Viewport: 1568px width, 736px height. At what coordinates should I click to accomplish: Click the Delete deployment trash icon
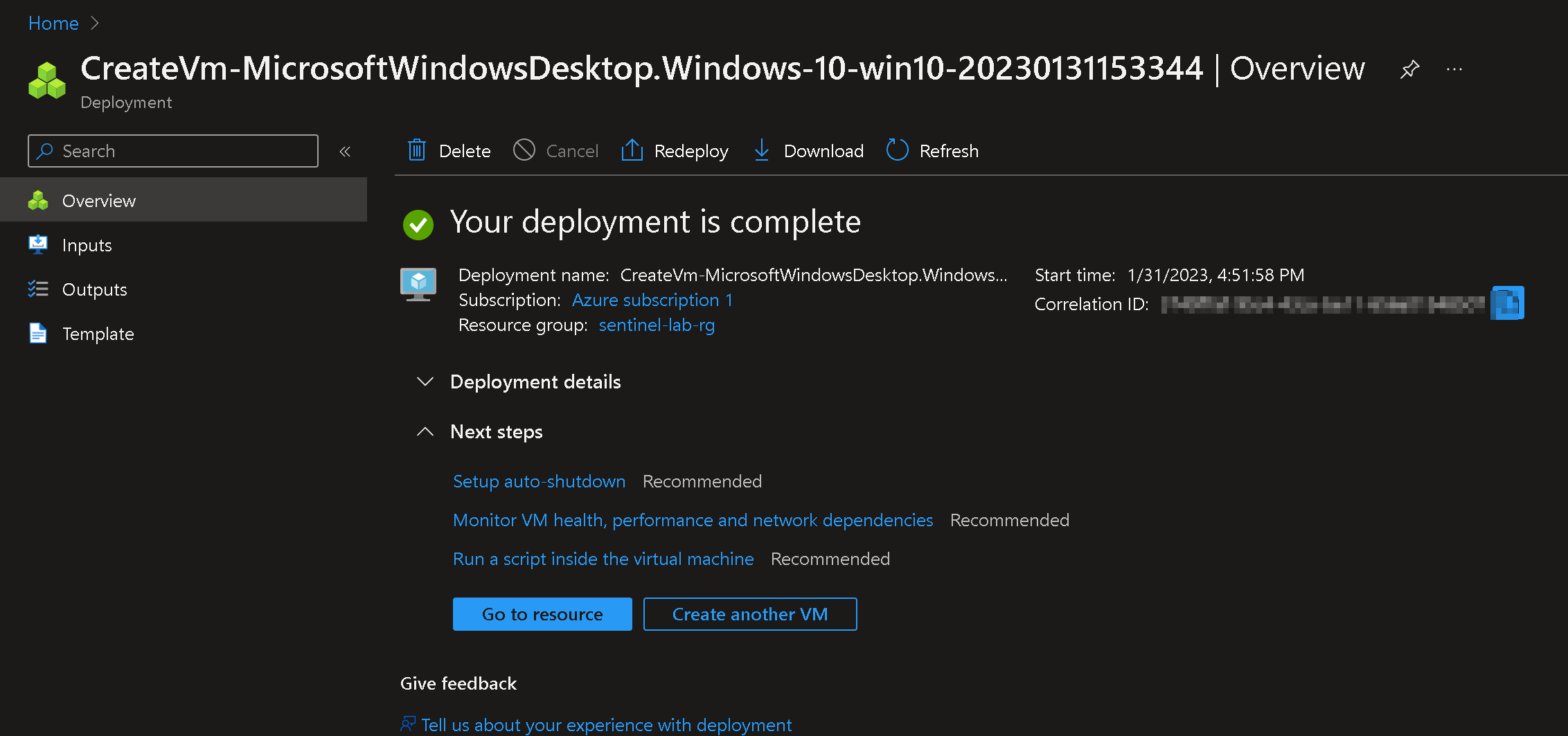pos(417,150)
